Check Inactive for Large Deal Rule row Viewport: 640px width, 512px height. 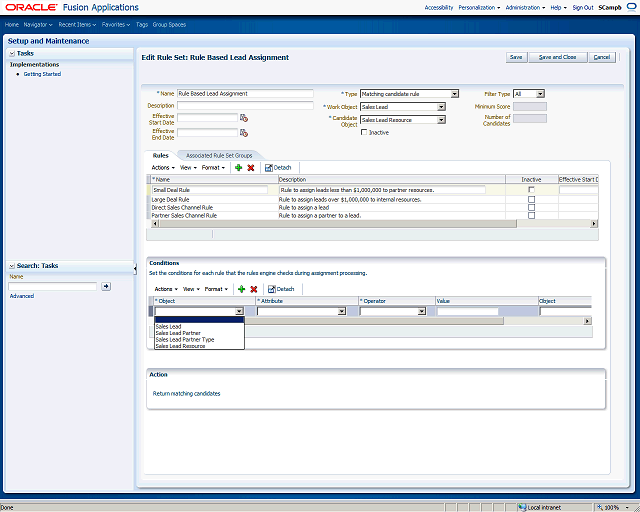point(531,200)
